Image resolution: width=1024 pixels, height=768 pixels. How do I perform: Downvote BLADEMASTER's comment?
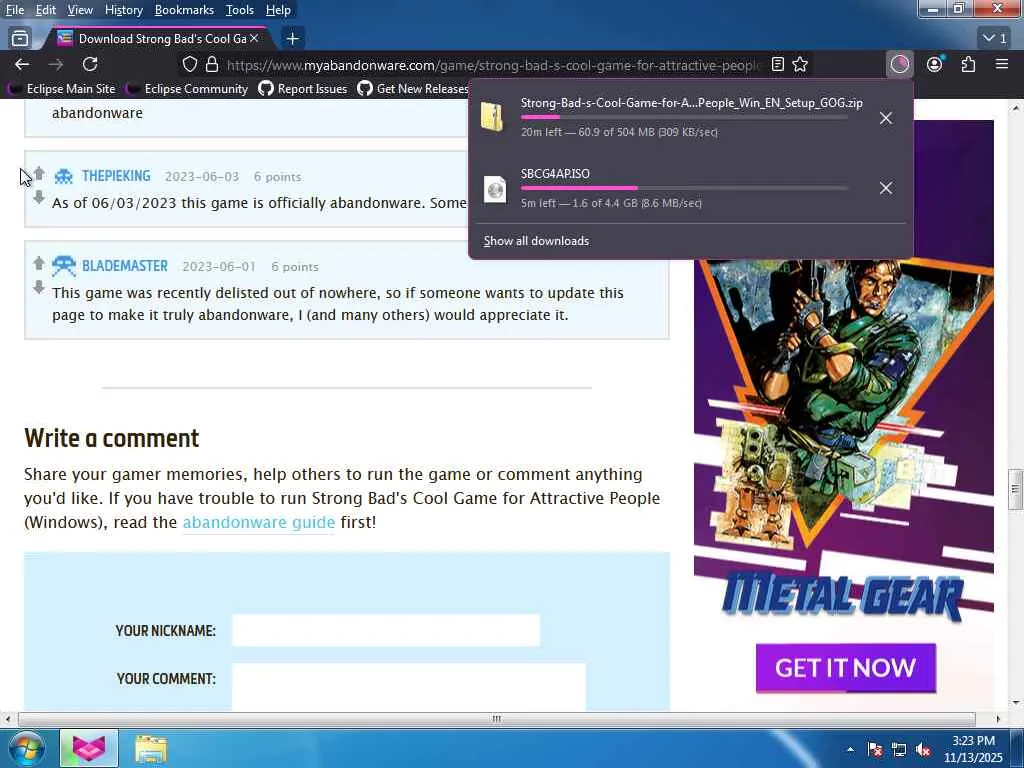(39, 287)
